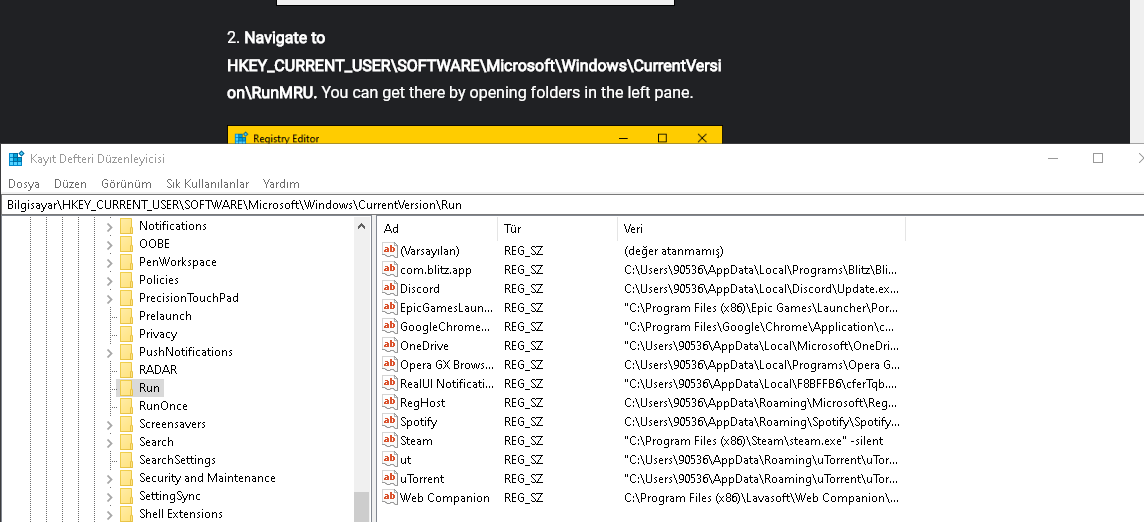Click the Discord string value icon
This screenshot has height=522, width=1144.
[390, 288]
